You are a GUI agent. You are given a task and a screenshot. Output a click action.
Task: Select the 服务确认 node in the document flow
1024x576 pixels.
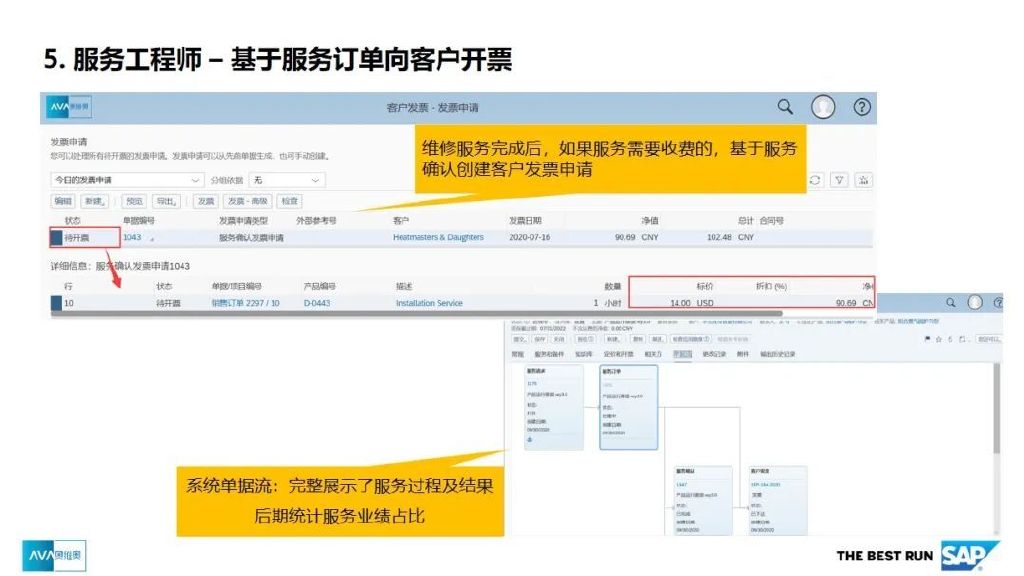click(703, 500)
